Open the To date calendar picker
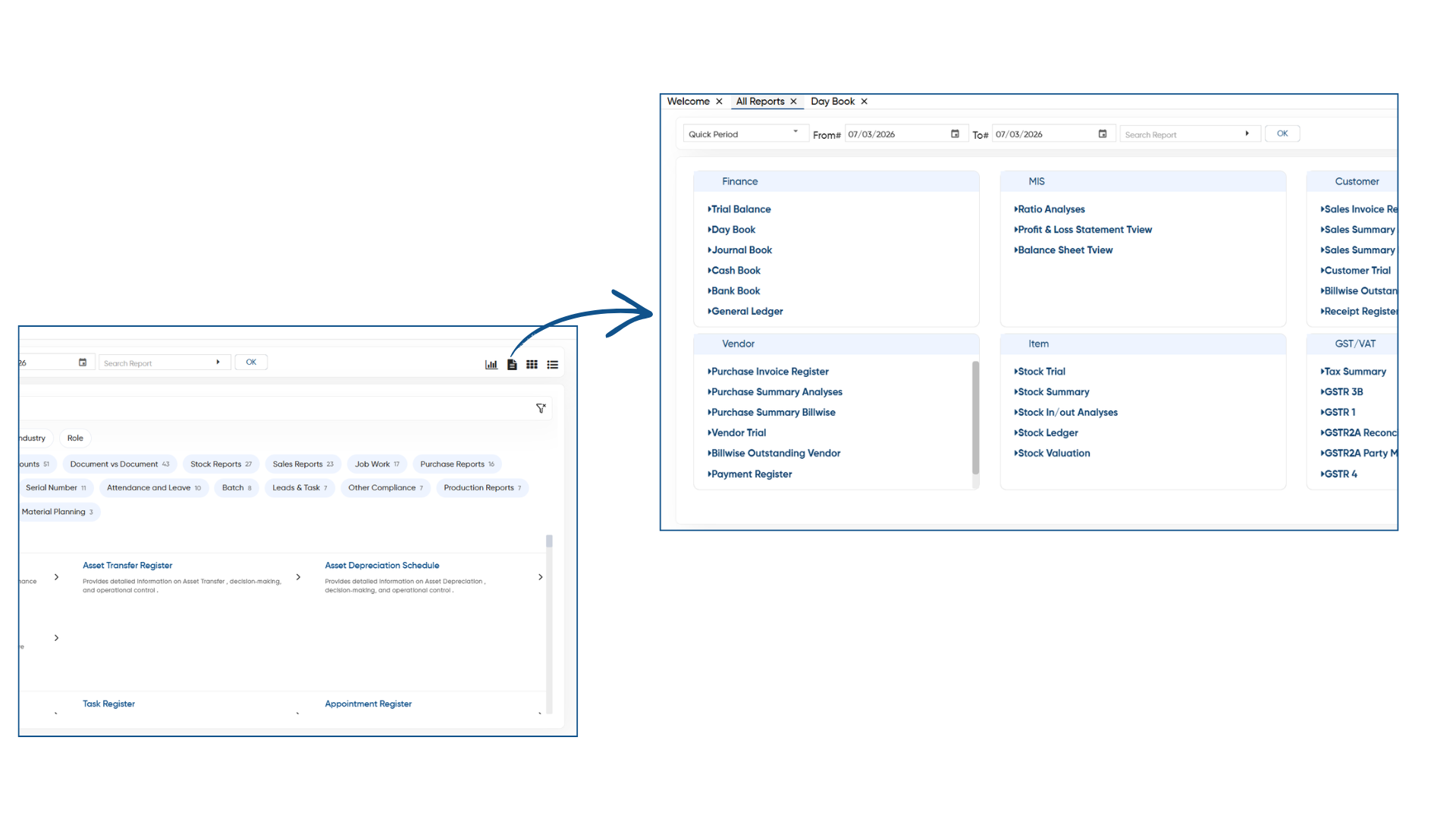 (1103, 134)
